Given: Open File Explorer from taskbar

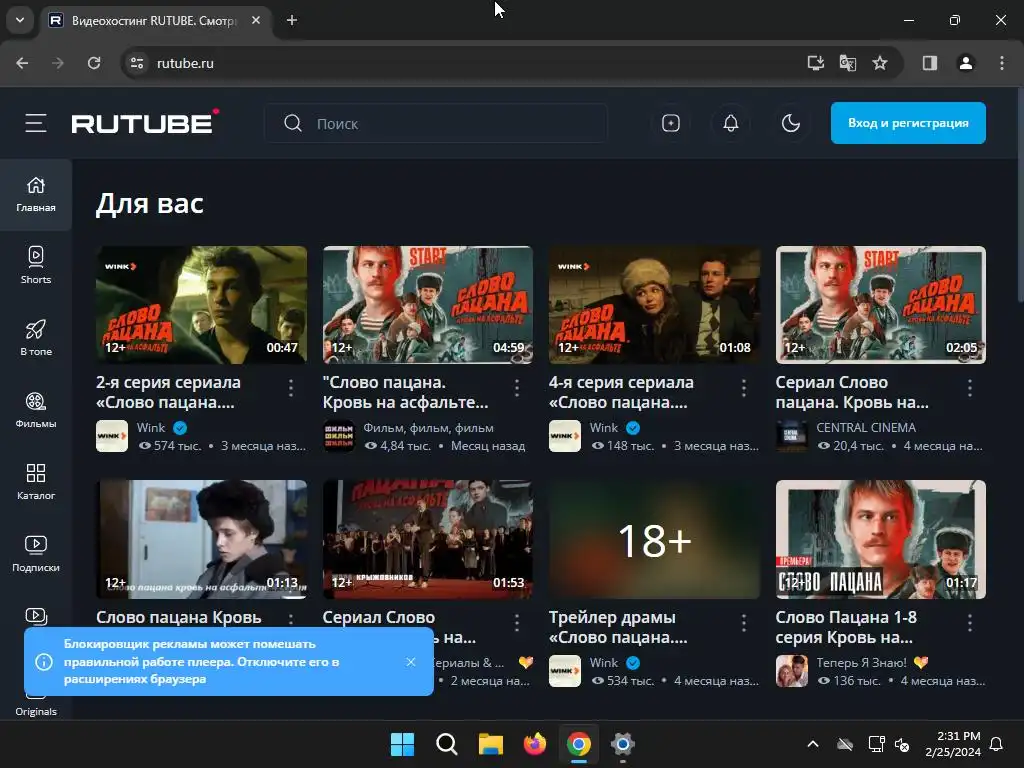Looking at the screenshot, I should click(x=490, y=744).
